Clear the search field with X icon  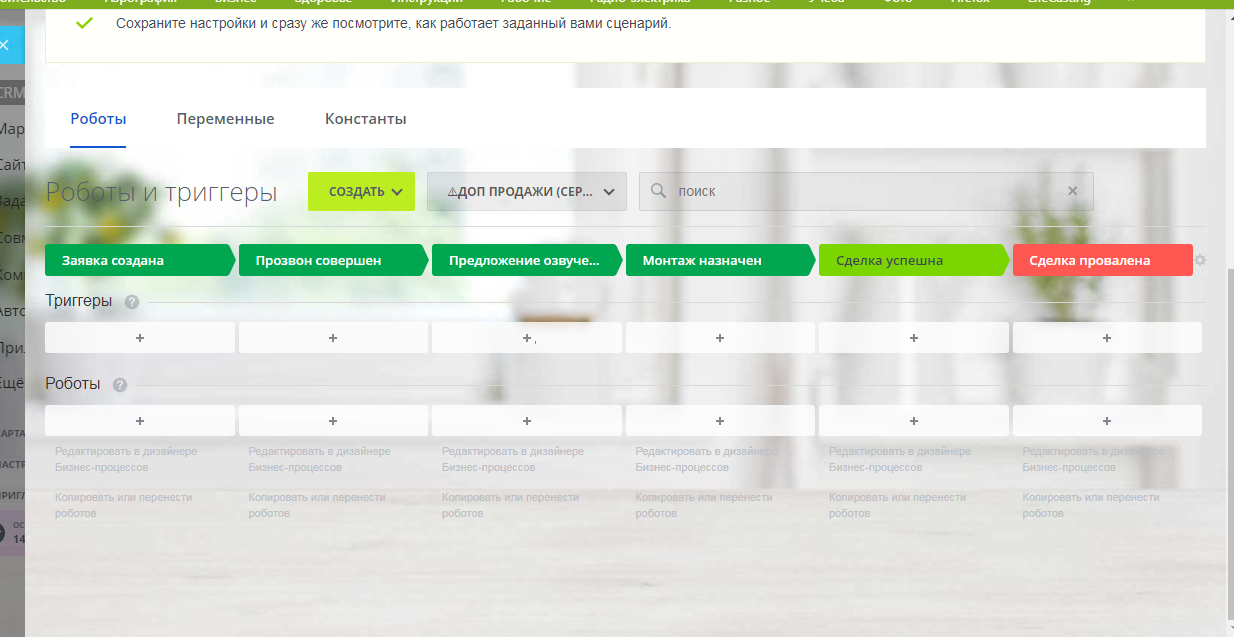1073,191
